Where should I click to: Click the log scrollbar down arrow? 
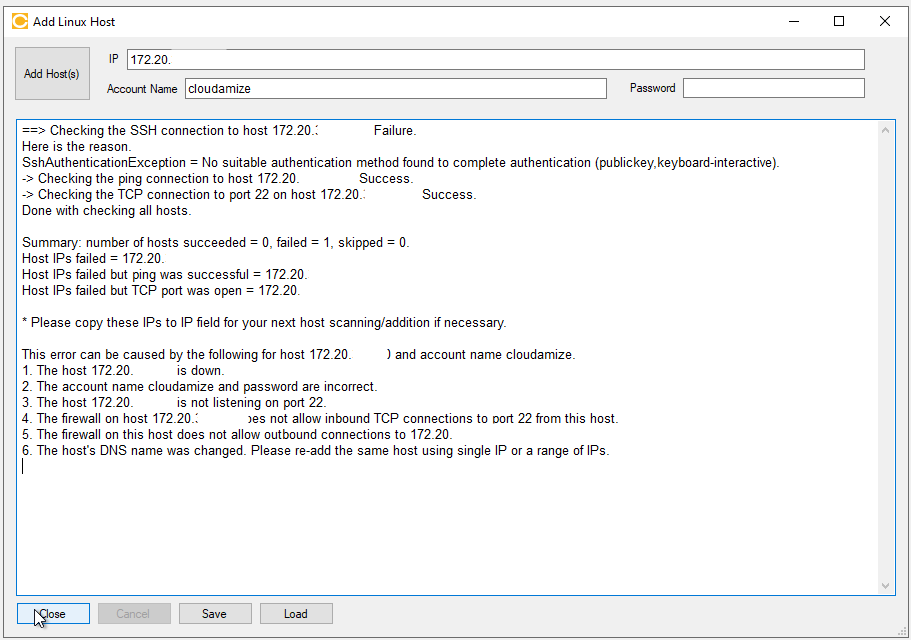[886, 586]
